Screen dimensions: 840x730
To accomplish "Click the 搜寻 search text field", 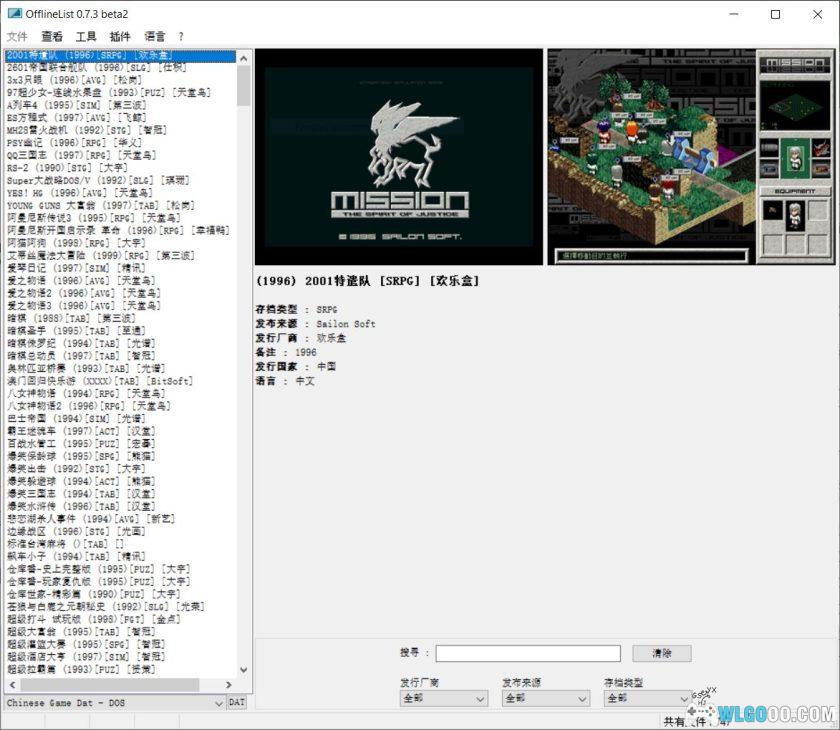I will click(x=528, y=653).
